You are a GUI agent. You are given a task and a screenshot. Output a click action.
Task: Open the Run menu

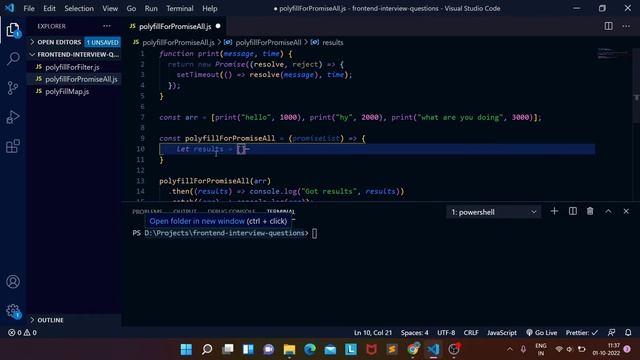pos(151,8)
